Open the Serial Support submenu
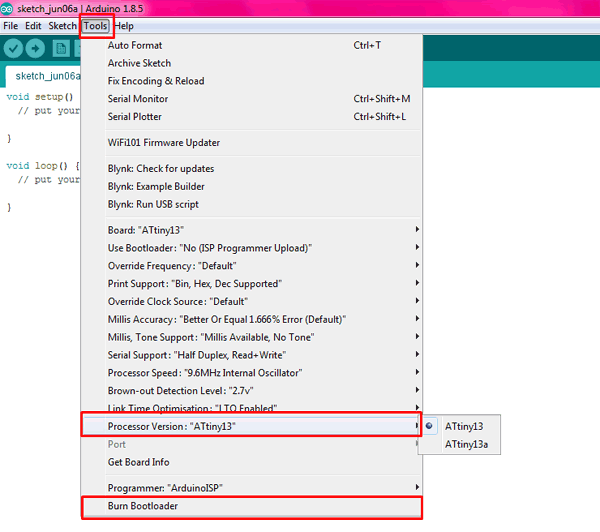This screenshot has height=532, width=600. pos(252,355)
